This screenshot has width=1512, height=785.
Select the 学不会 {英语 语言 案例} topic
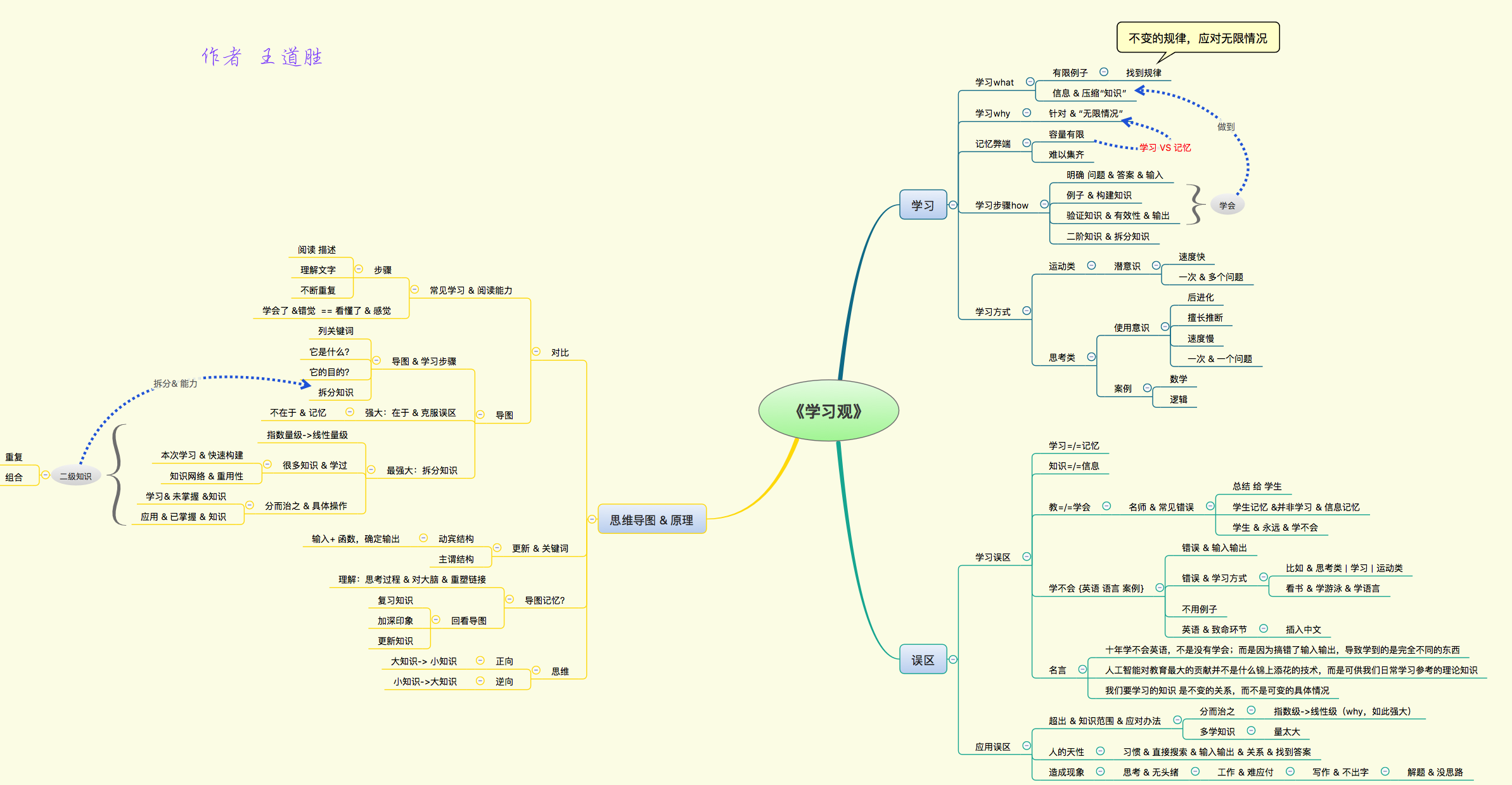1096,588
